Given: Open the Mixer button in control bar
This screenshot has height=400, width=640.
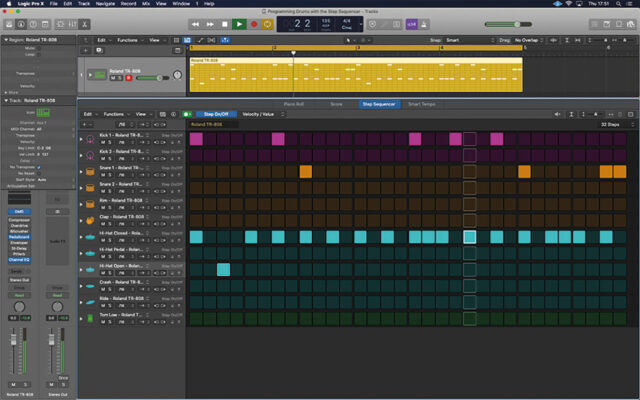Looking at the screenshot, I should point(73,24).
